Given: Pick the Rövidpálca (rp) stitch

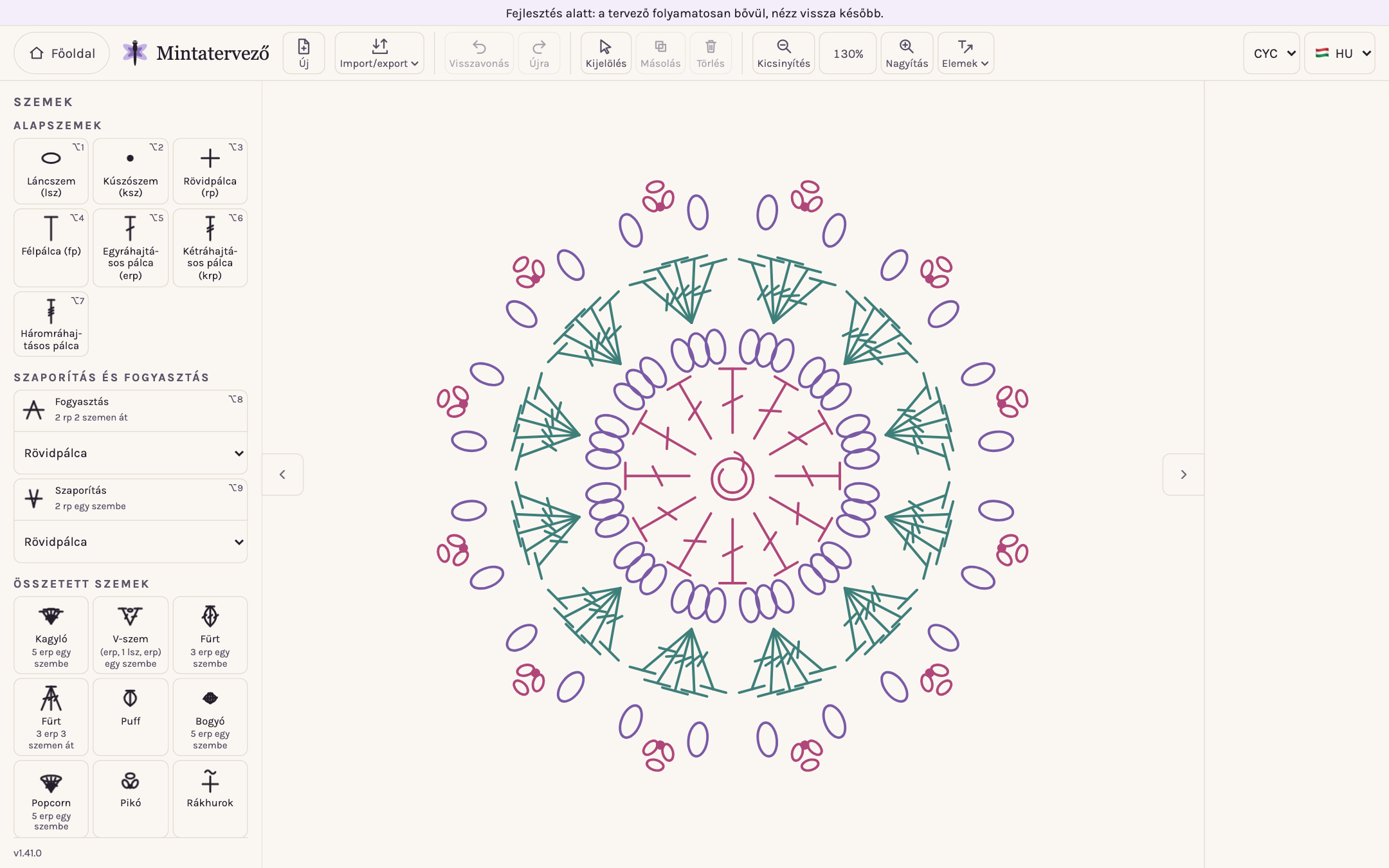Looking at the screenshot, I should (210, 171).
